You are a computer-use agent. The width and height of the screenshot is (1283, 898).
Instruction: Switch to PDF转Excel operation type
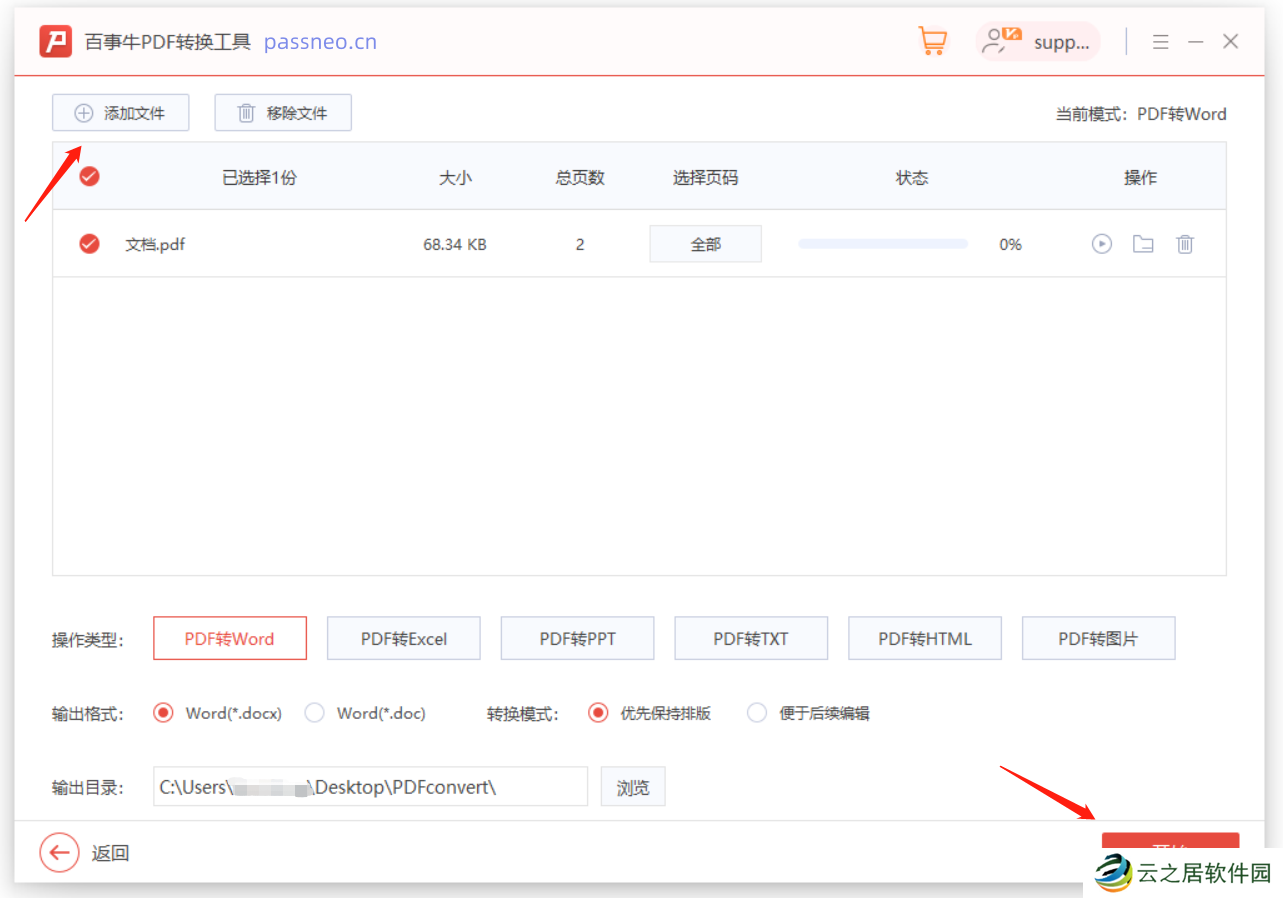(403, 638)
